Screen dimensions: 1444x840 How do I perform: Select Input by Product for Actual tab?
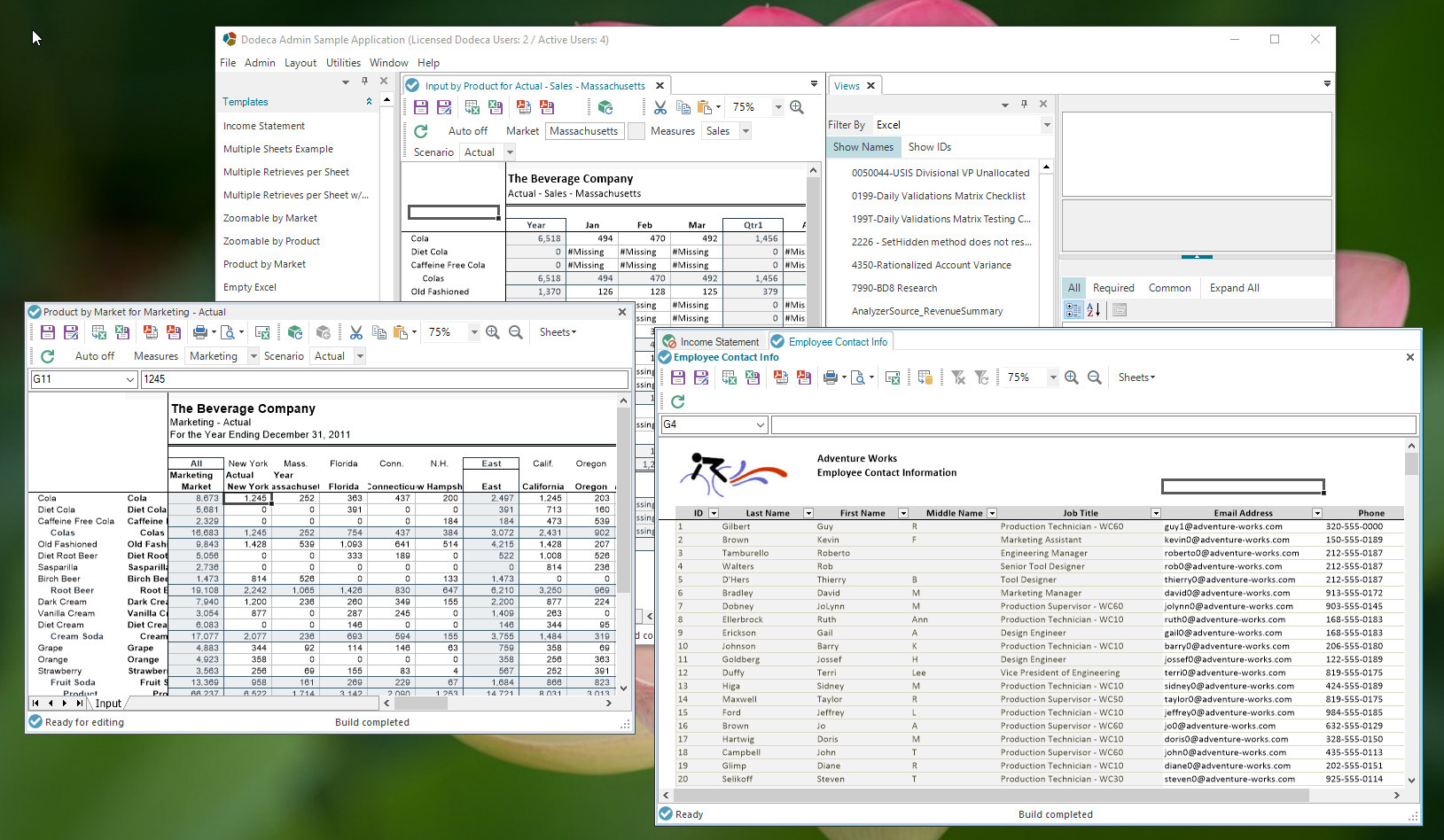pos(535,86)
